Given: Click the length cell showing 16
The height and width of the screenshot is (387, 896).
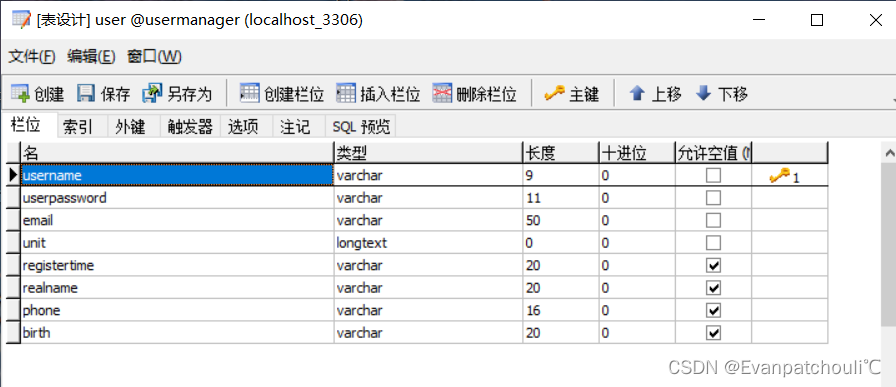Looking at the screenshot, I should point(561,310).
